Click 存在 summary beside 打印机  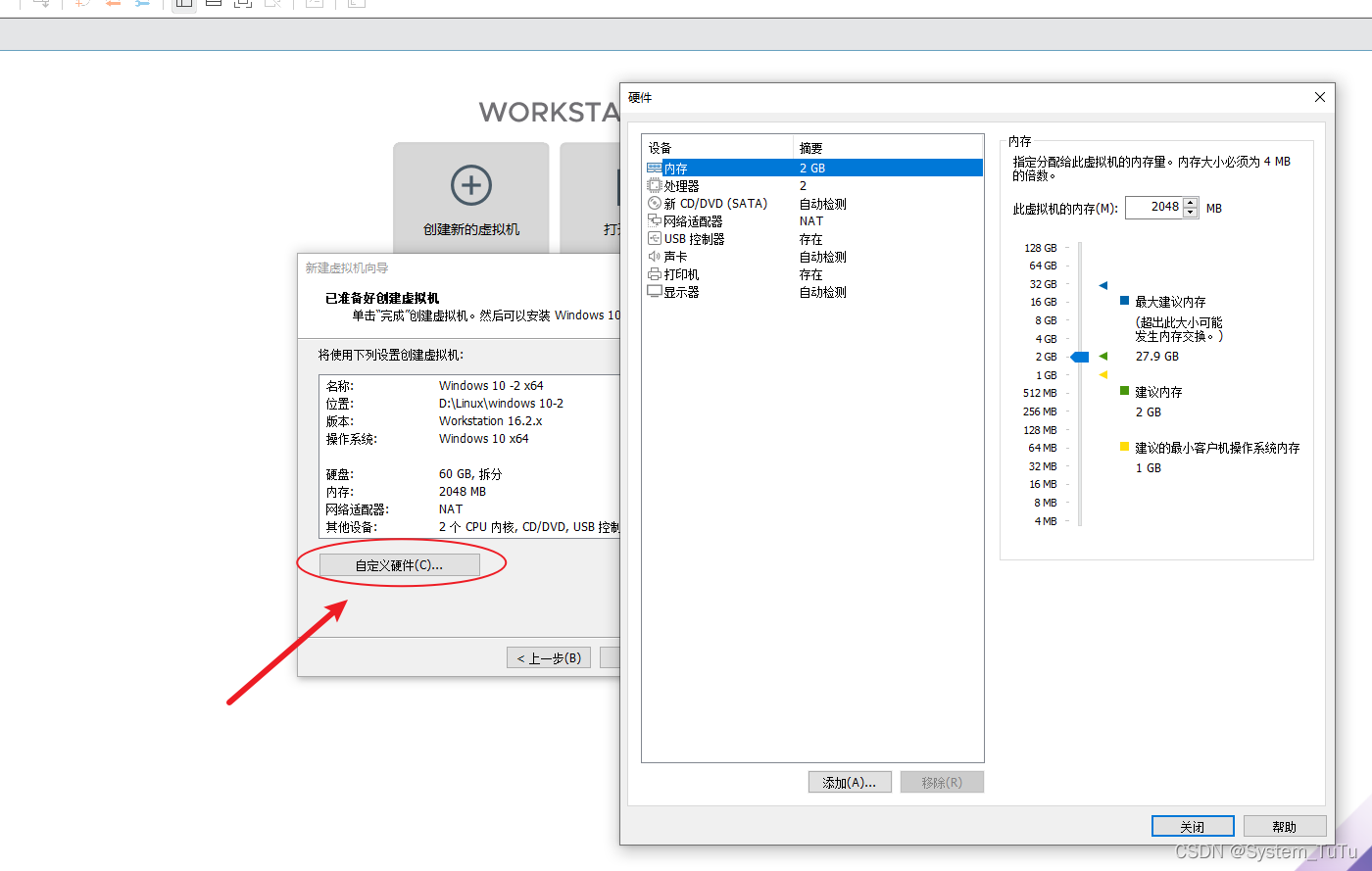(x=811, y=274)
